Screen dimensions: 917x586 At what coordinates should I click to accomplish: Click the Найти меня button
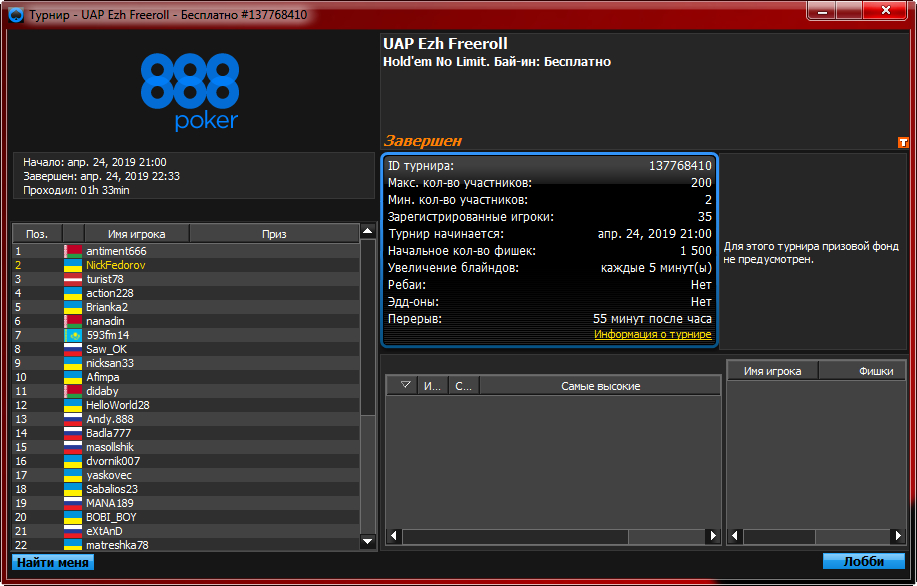pos(53,563)
